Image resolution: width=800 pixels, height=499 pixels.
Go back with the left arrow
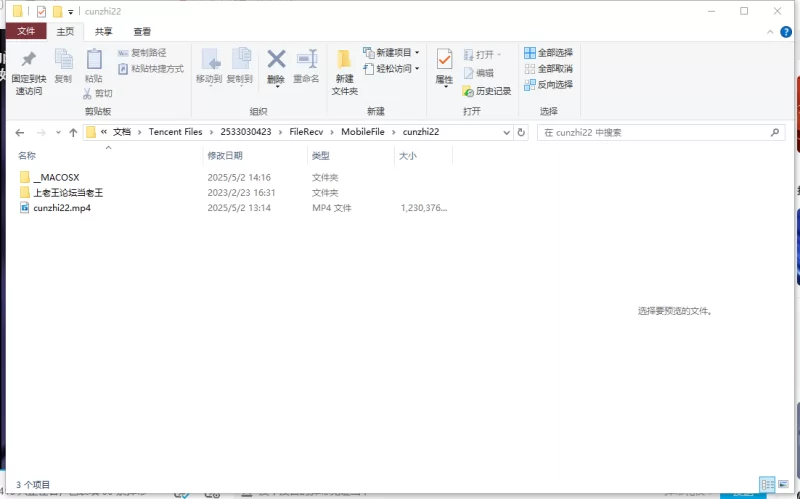click(20, 133)
